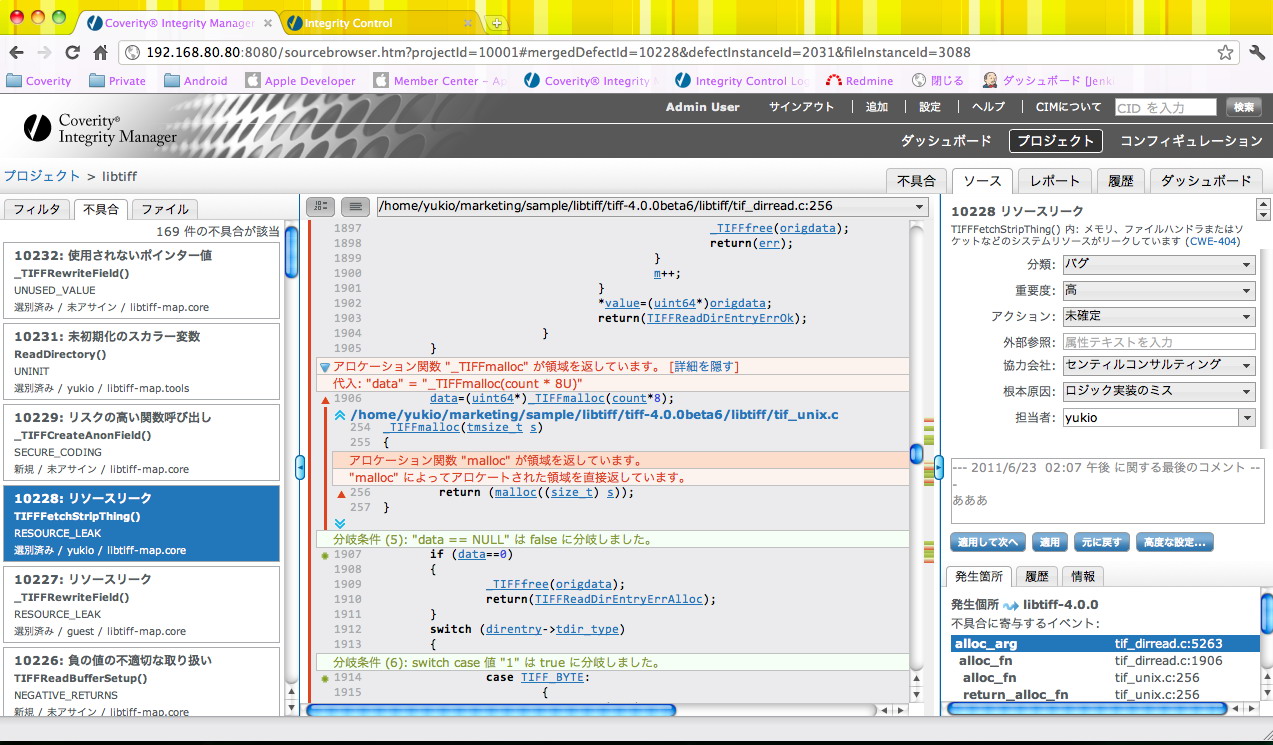
Task: Toggle the line-number view icon above the source panel
Action: tap(319, 205)
